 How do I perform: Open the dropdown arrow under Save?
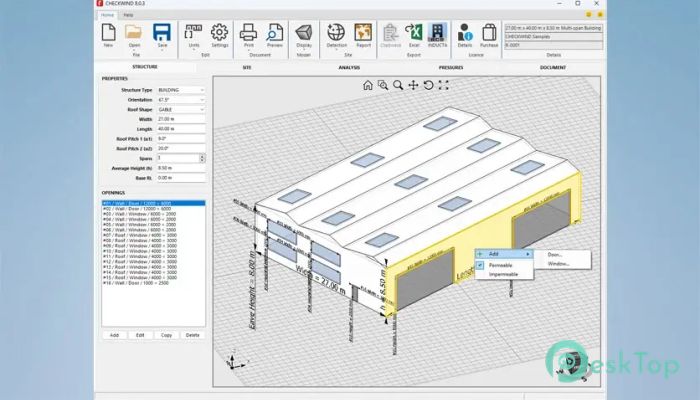(162, 50)
